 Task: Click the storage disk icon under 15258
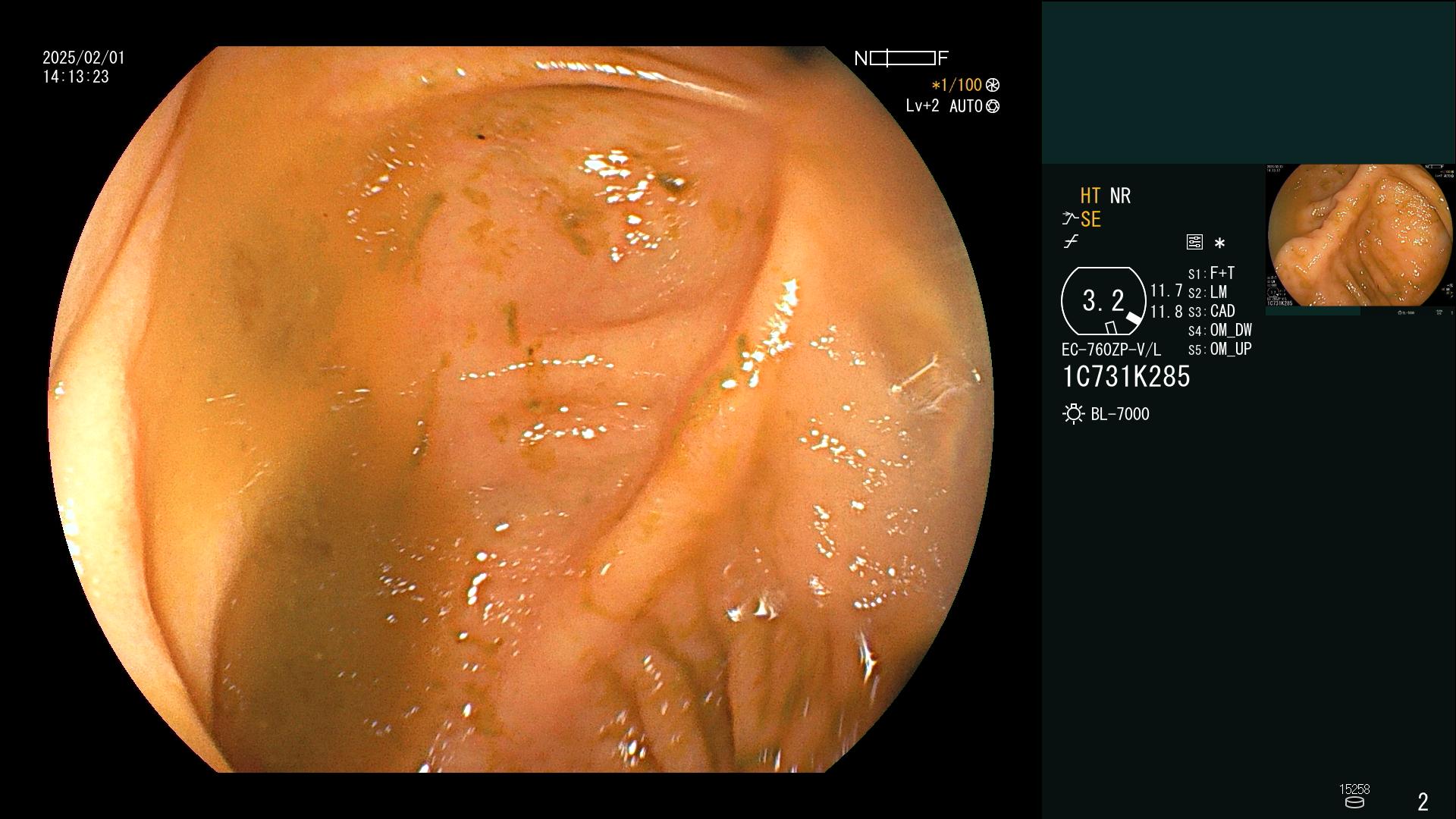coord(1354,802)
